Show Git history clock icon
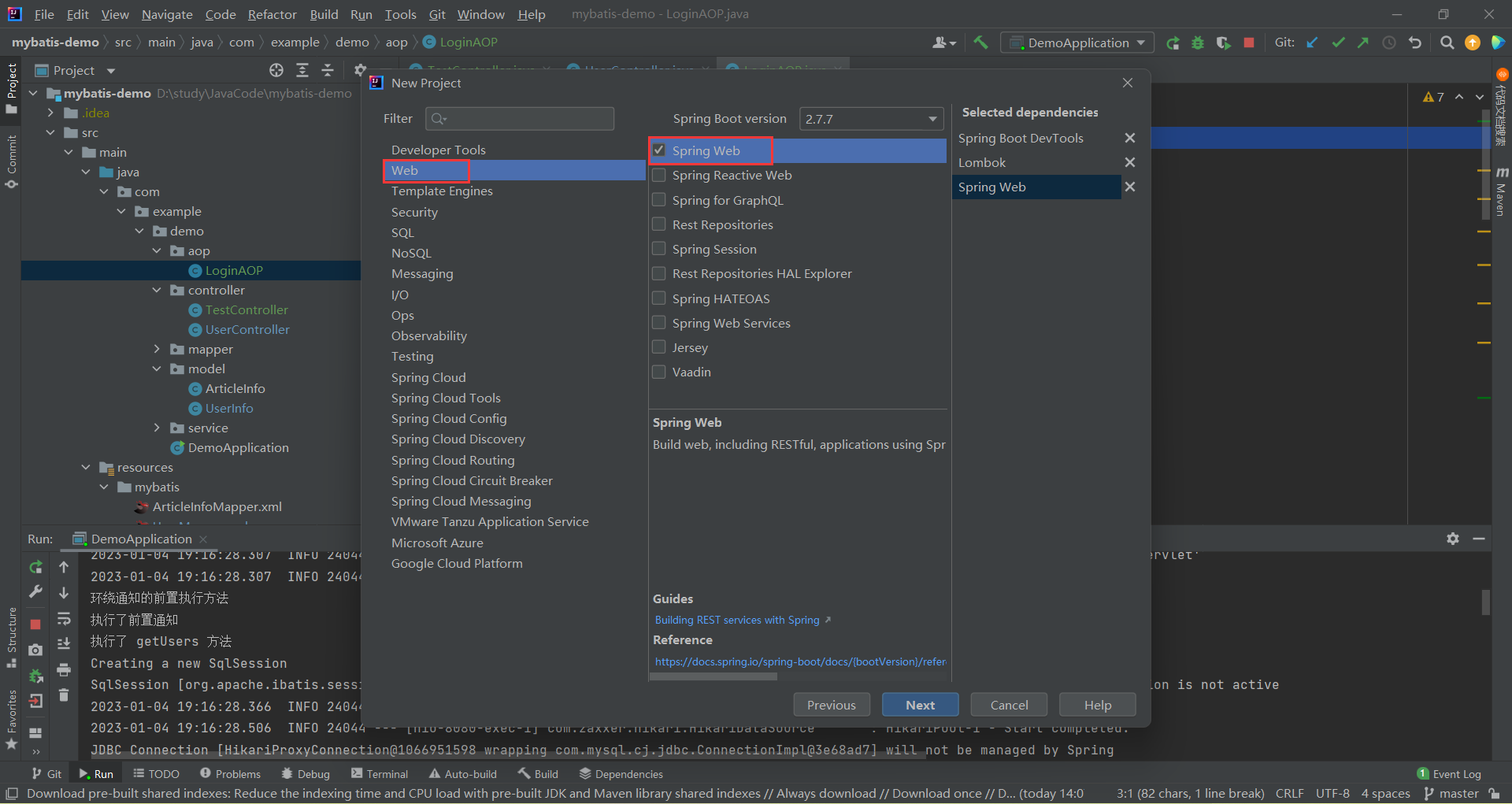Screen dimensions: 1512x804 pyautogui.click(x=1389, y=43)
